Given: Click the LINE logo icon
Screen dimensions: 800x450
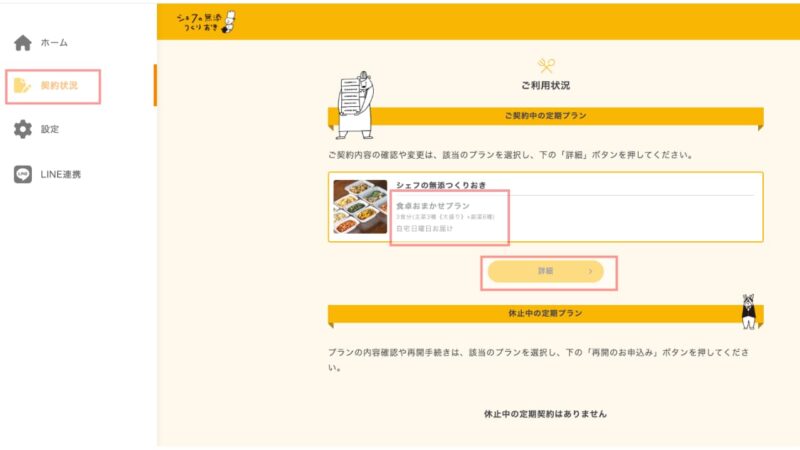Looking at the screenshot, I should point(22,174).
